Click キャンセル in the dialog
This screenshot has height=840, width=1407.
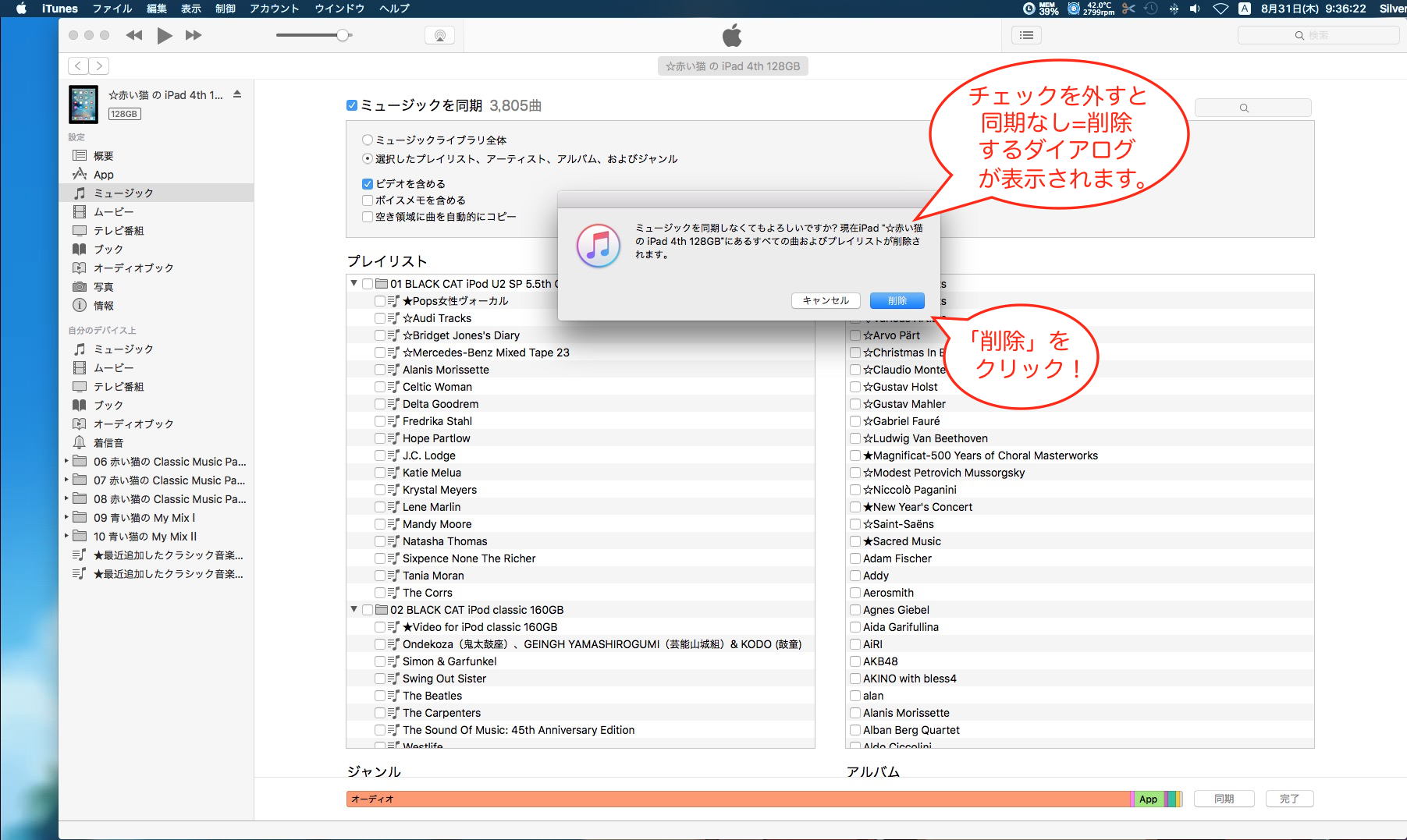pyautogui.click(x=826, y=300)
